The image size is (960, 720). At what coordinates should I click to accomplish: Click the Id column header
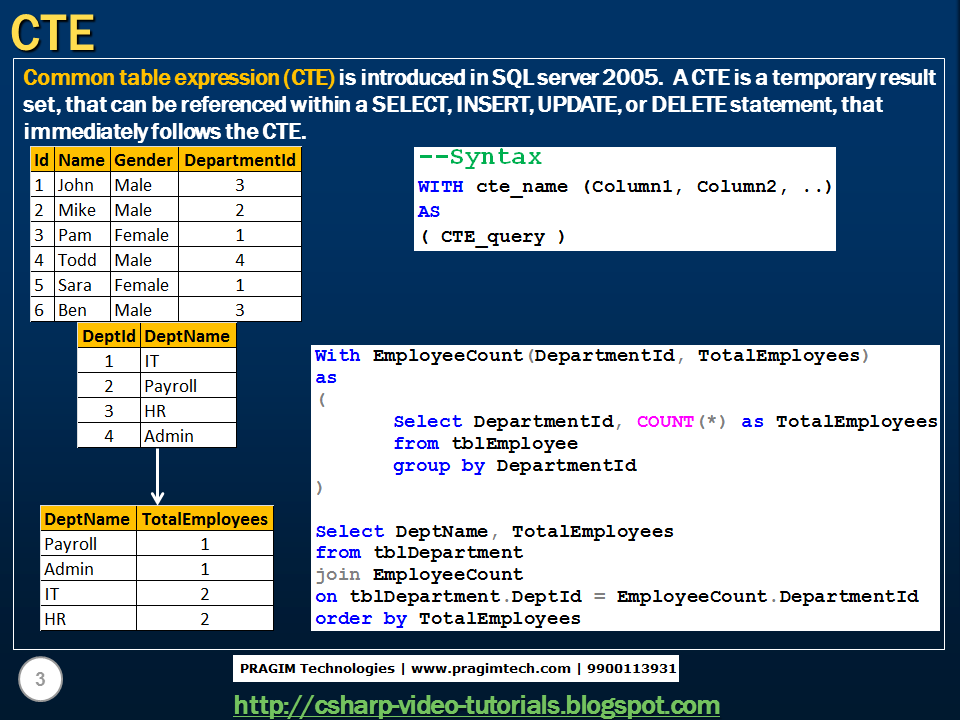point(41,160)
